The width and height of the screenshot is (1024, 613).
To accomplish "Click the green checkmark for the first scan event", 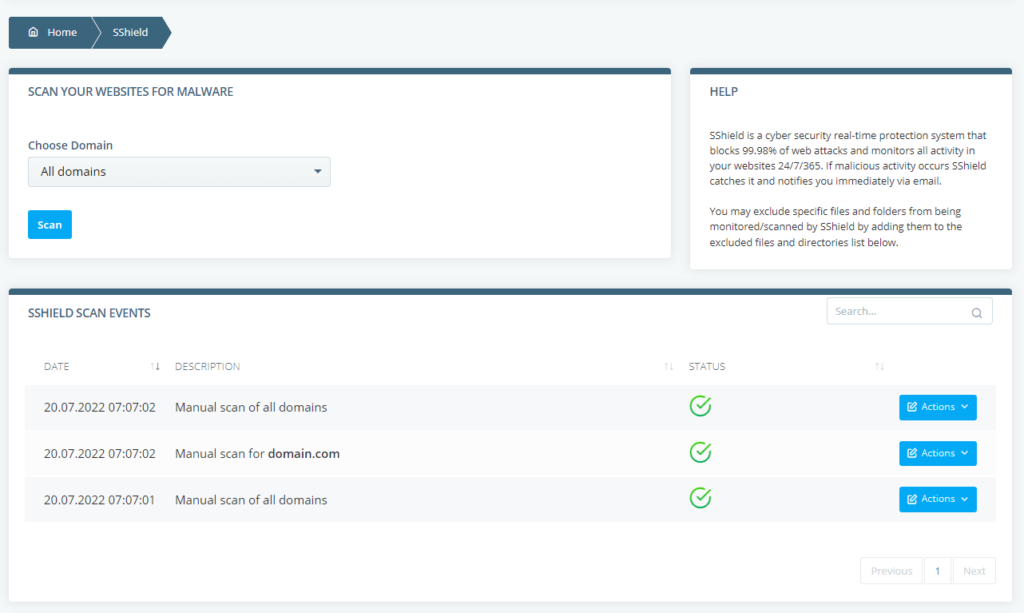I will pos(700,406).
